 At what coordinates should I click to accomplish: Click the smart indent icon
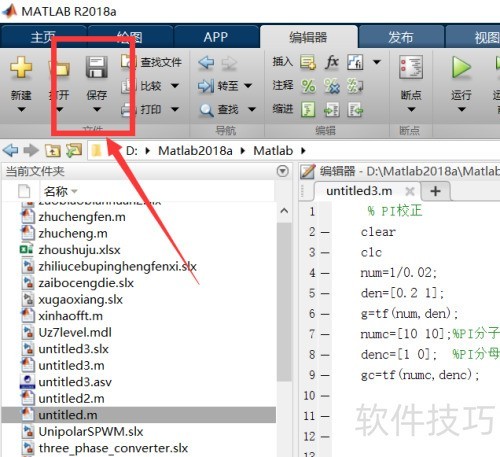[x=308, y=110]
